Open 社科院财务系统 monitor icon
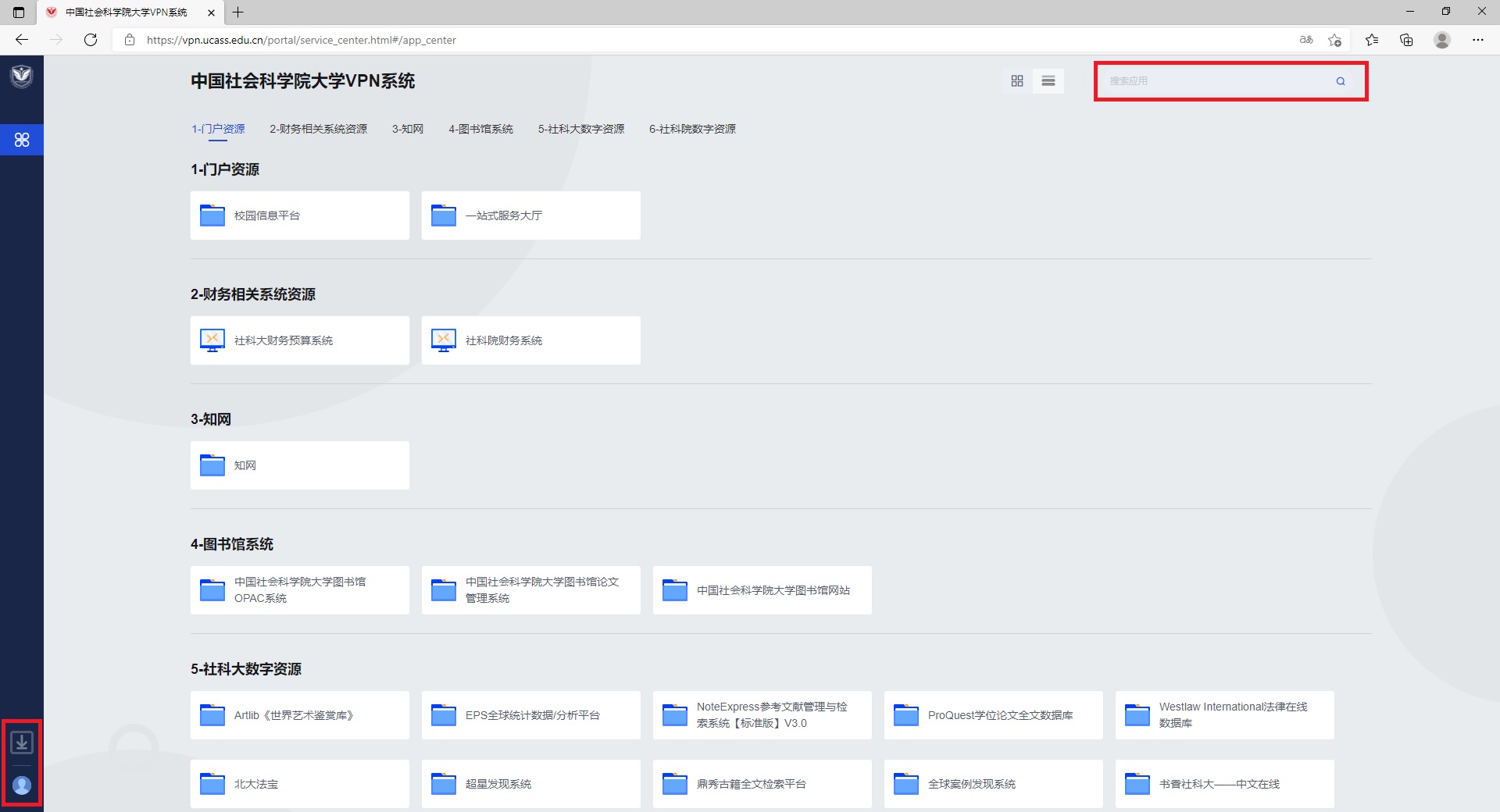Viewport: 1500px width, 812px height. [444, 340]
